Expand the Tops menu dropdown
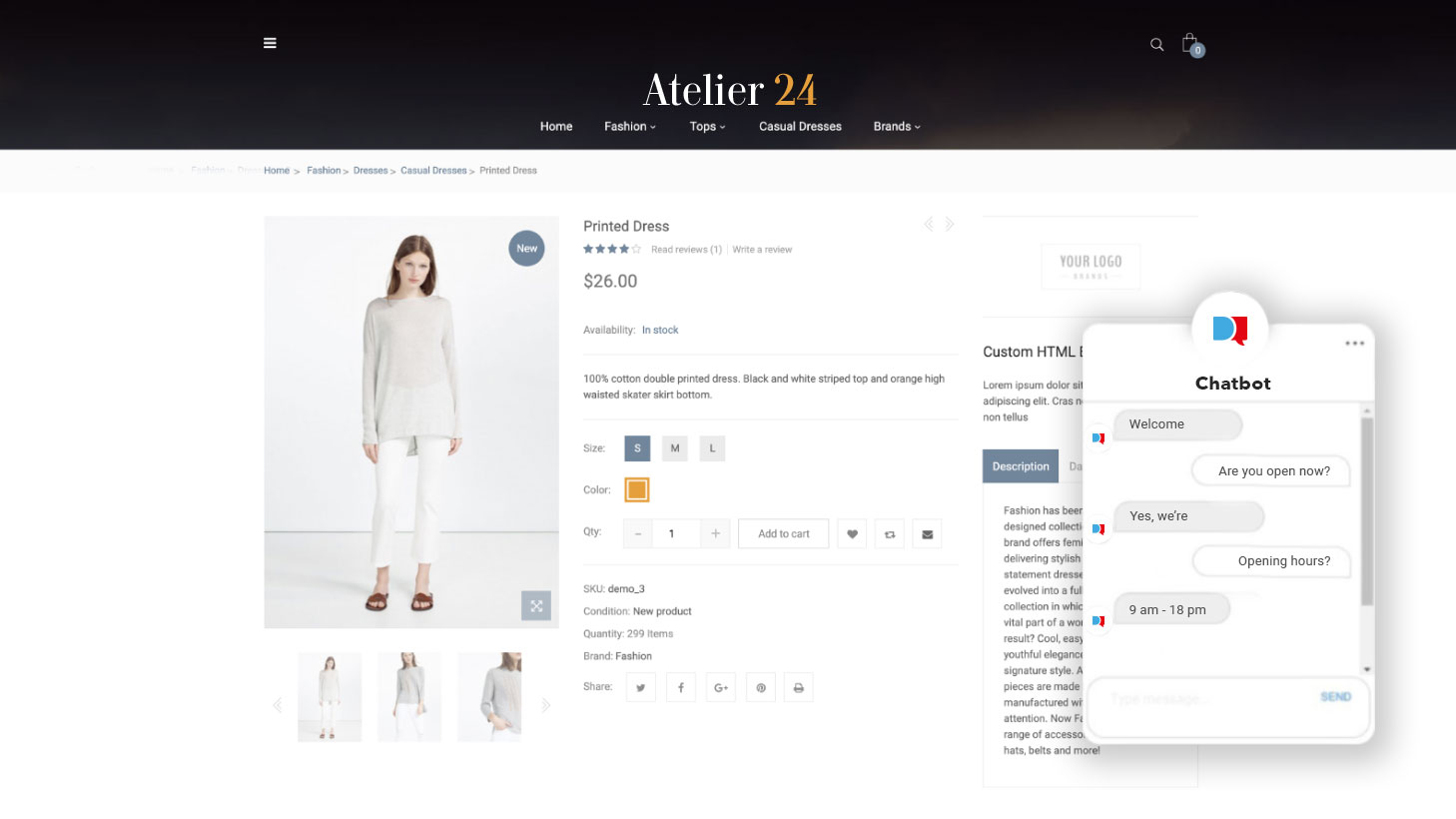This screenshot has height=819, width=1456. pyautogui.click(x=707, y=127)
